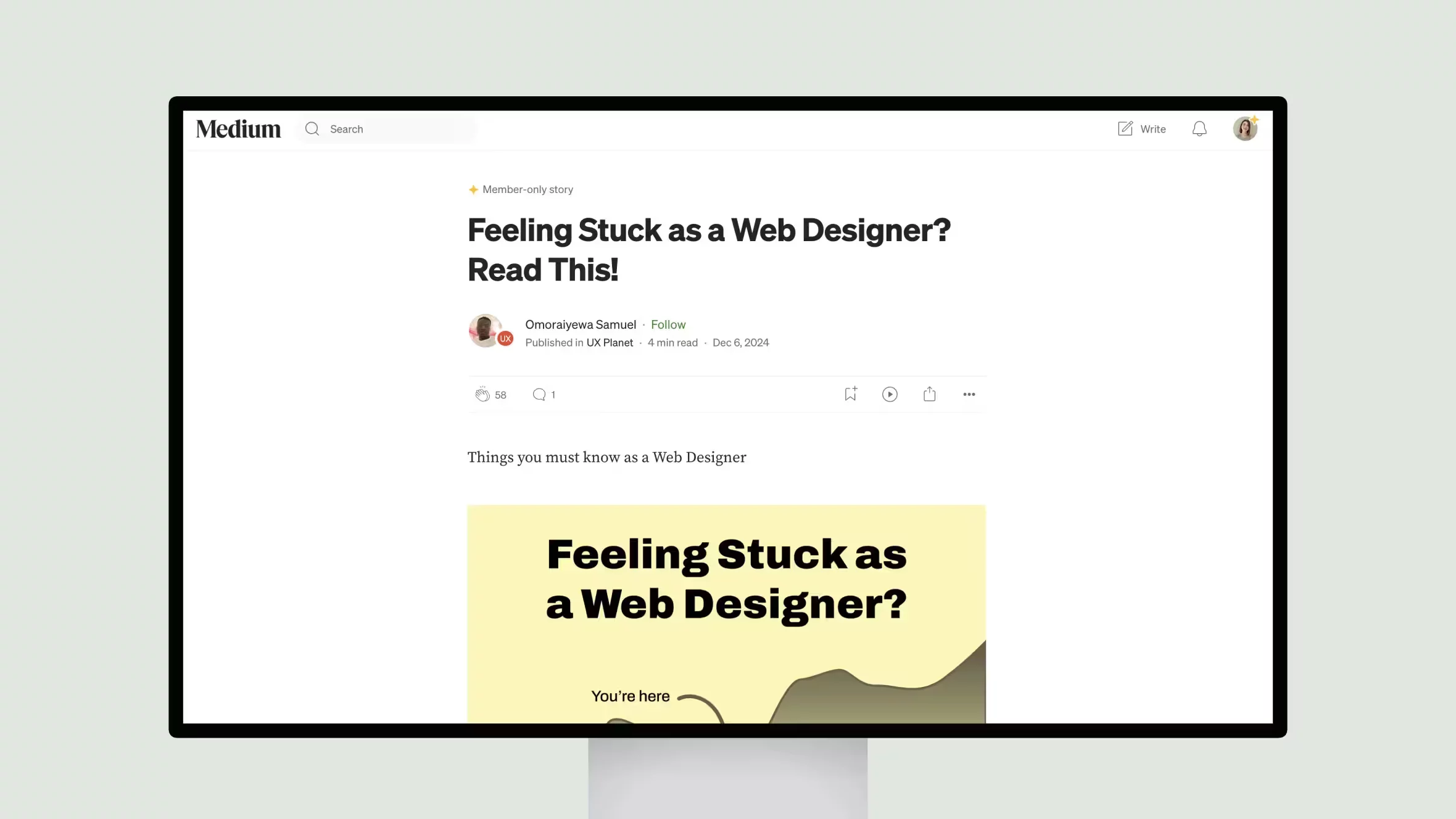Image resolution: width=1456 pixels, height=819 pixels.
Task: Click the Write menu item in navbar
Action: tap(1142, 129)
